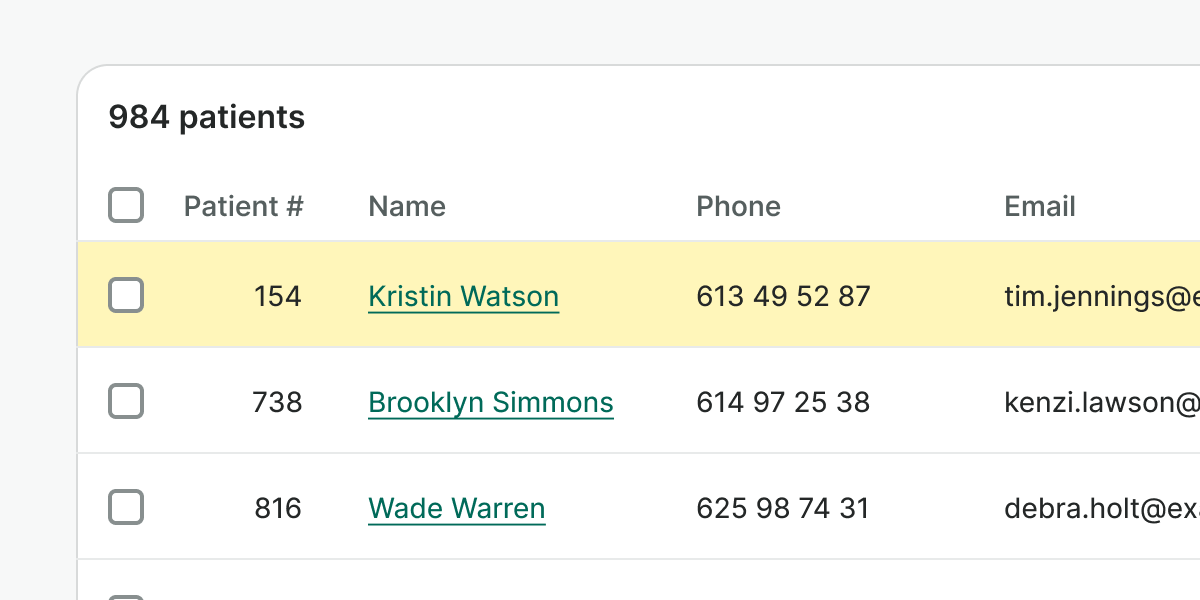Click the debra.holt email cell
Viewport: 1200px width, 600px height.
[x=1100, y=508]
